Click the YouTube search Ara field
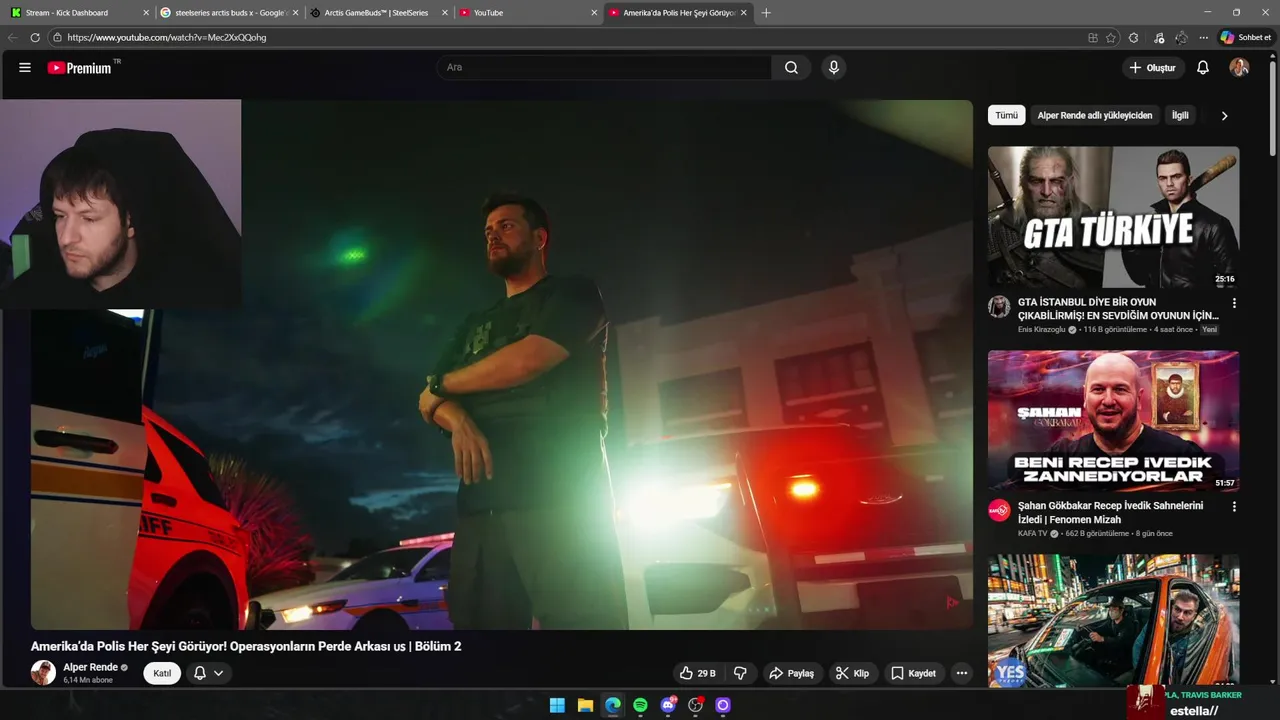1280x720 pixels. tap(604, 67)
